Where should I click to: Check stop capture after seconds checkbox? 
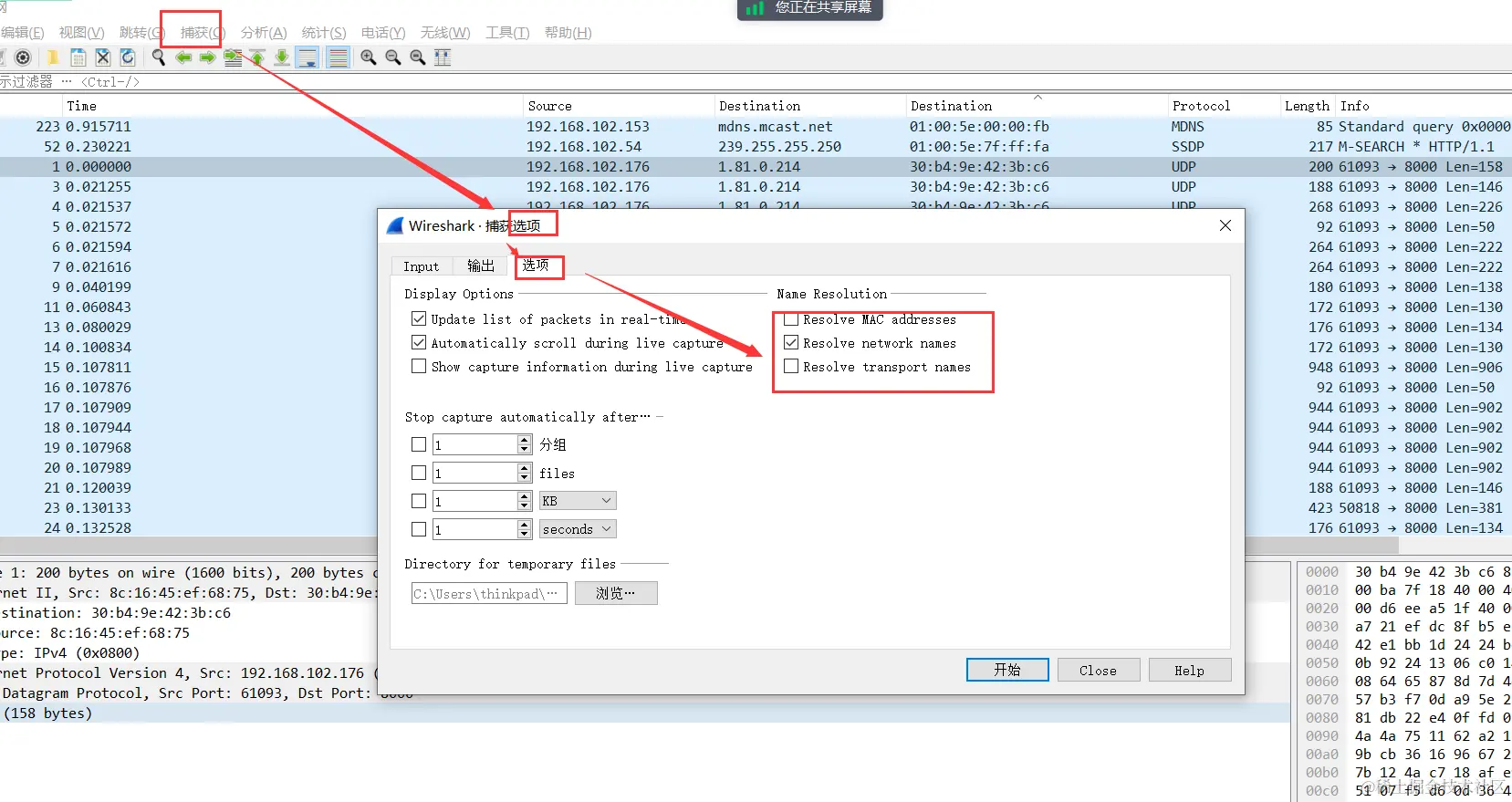click(x=419, y=529)
